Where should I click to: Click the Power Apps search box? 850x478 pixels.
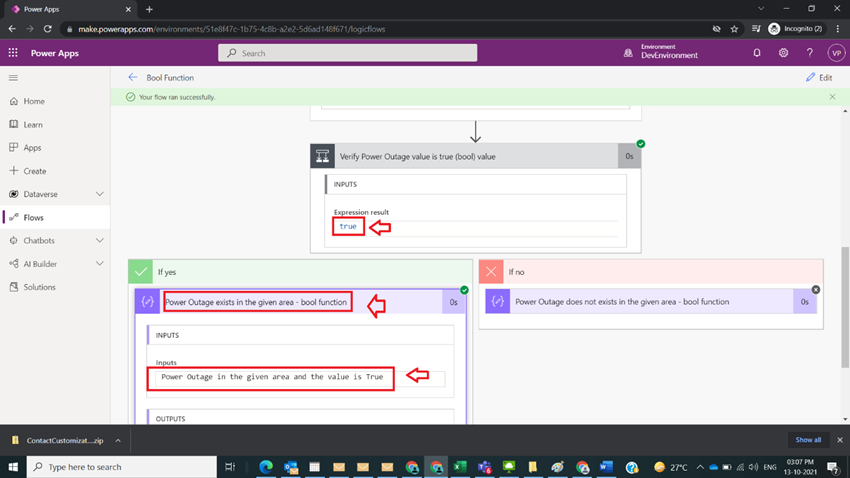(347, 53)
